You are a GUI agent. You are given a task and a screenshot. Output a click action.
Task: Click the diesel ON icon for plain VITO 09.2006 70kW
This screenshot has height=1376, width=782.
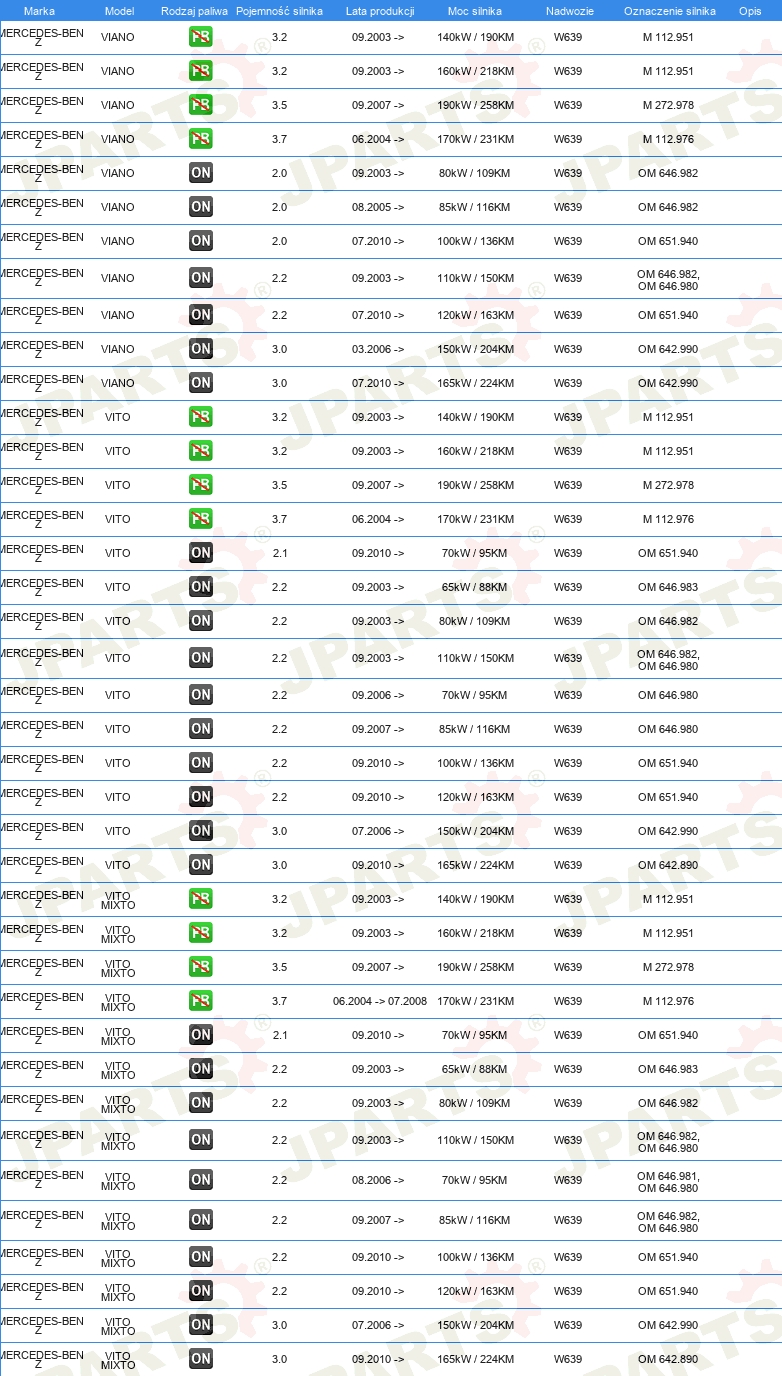(201, 695)
